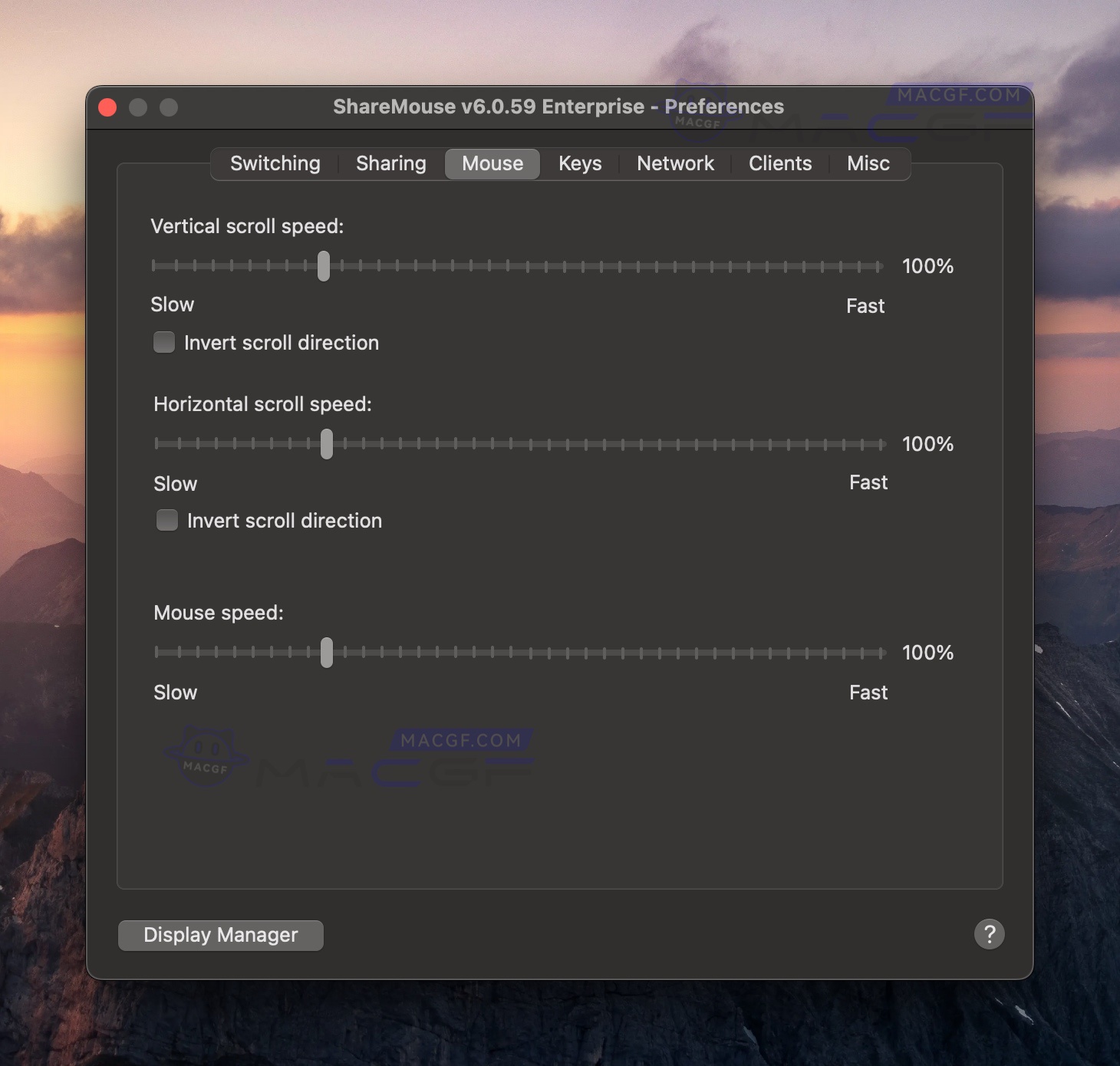The height and width of the screenshot is (1066, 1120).
Task: Click the Horizontal scroll speed slider handle
Action: [327, 444]
